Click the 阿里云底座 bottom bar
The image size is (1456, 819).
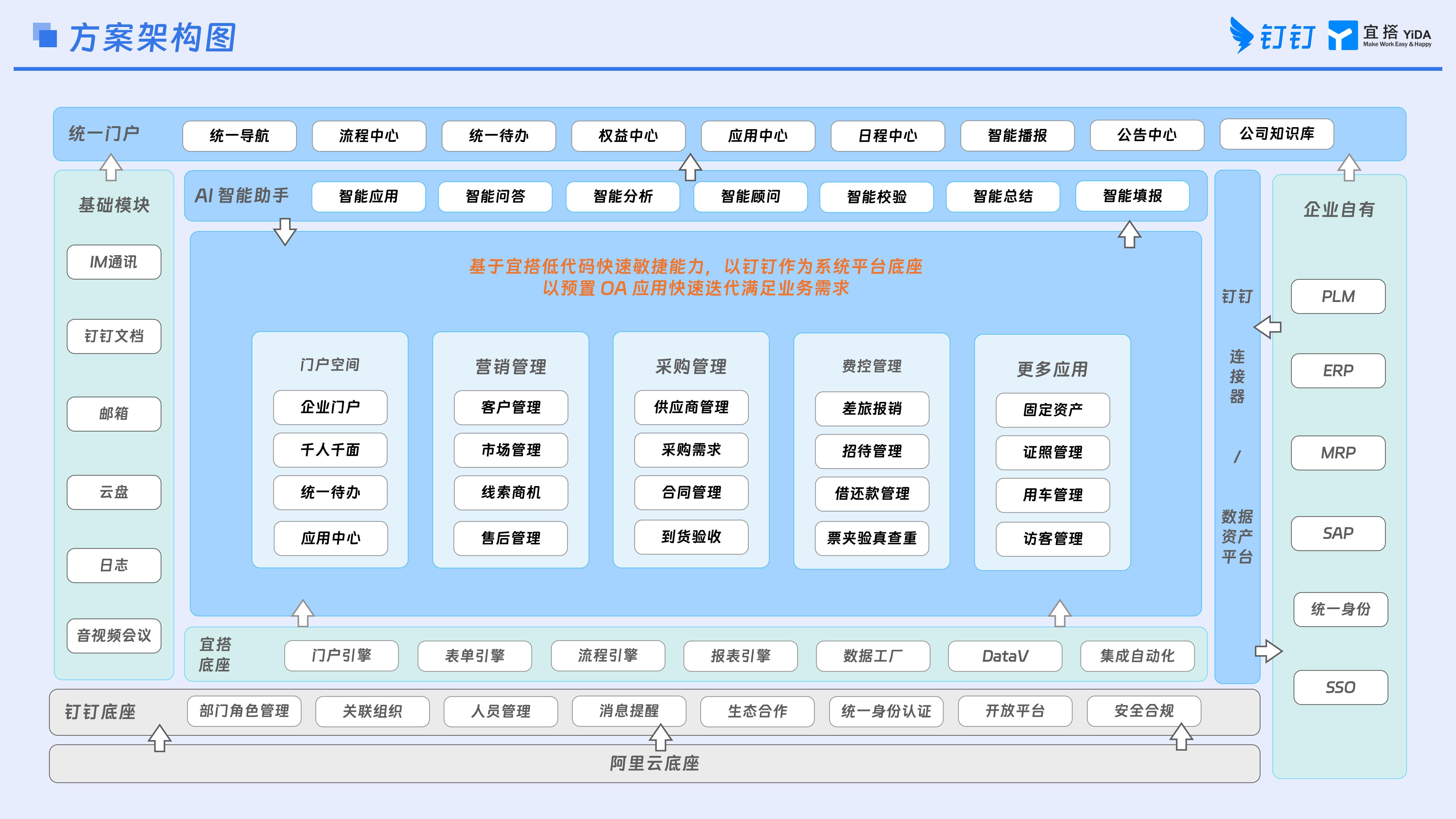click(x=655, y=764)
